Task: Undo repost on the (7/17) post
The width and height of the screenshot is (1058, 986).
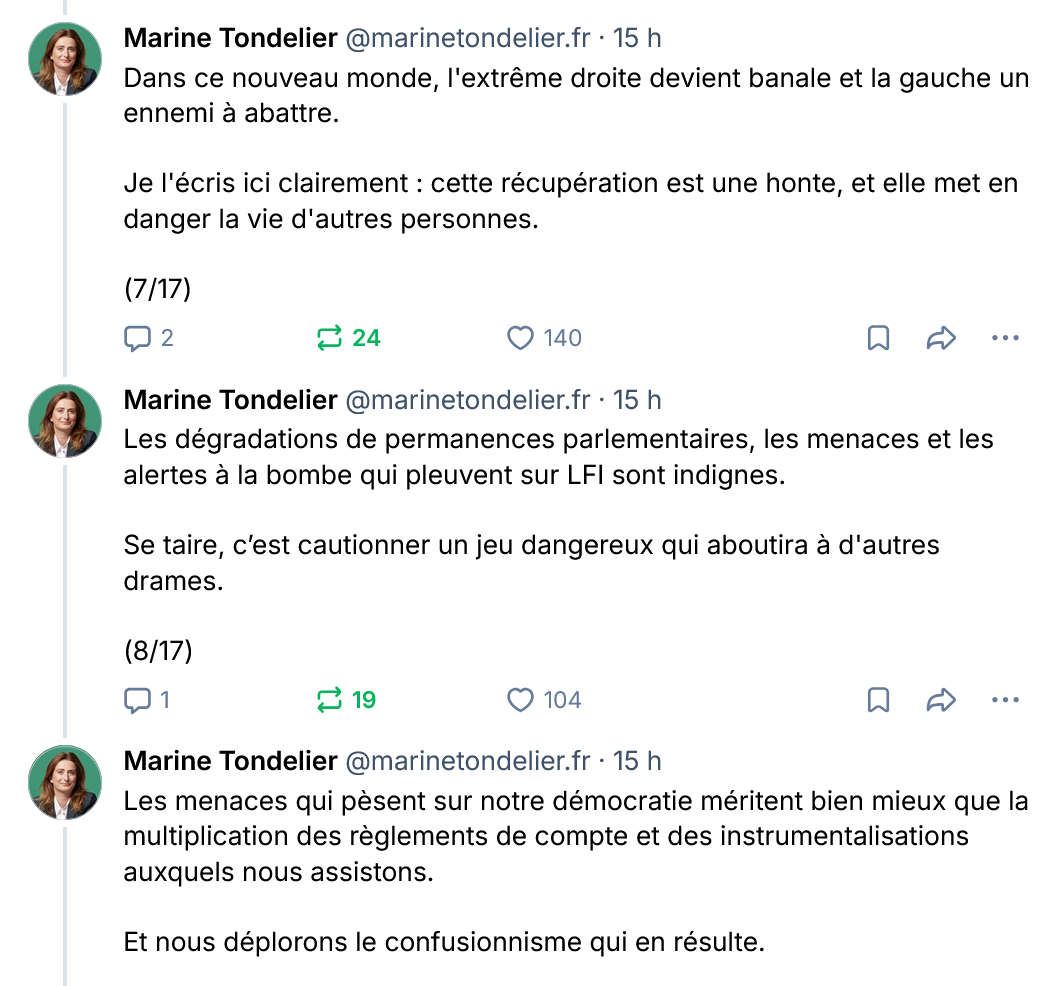Action: click(330, 338)
